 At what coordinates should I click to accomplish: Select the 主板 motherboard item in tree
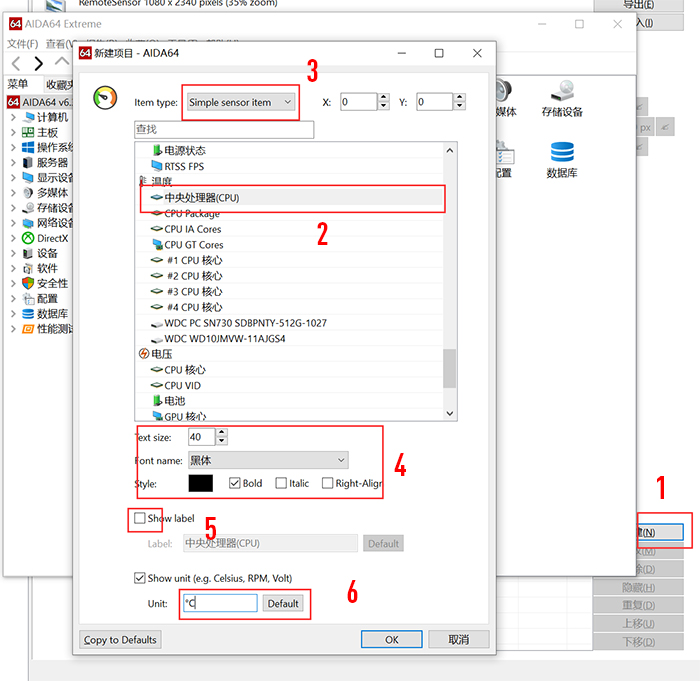pos(46,132)
